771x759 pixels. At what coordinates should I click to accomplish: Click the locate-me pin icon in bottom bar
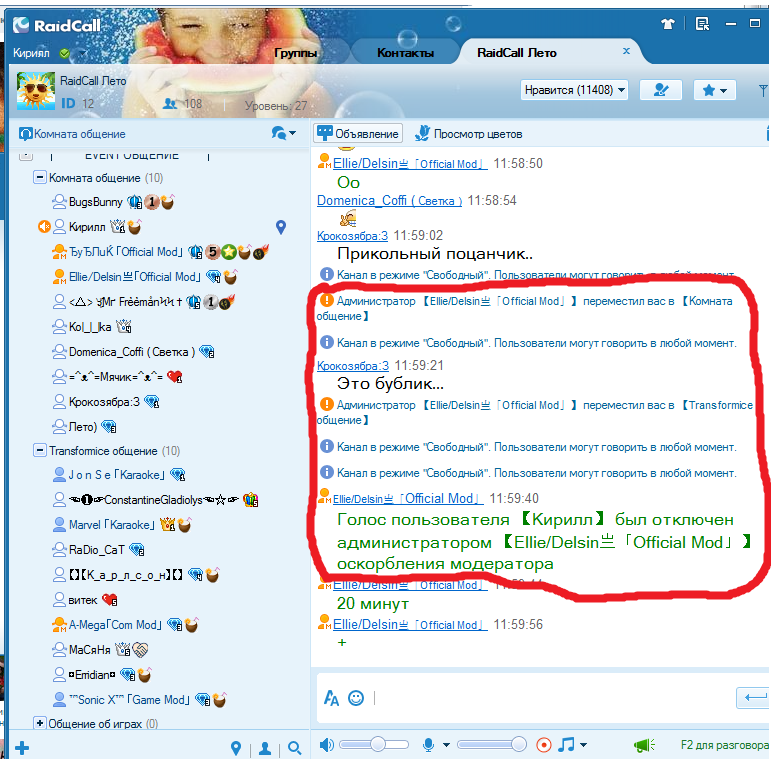pos(236,748)
